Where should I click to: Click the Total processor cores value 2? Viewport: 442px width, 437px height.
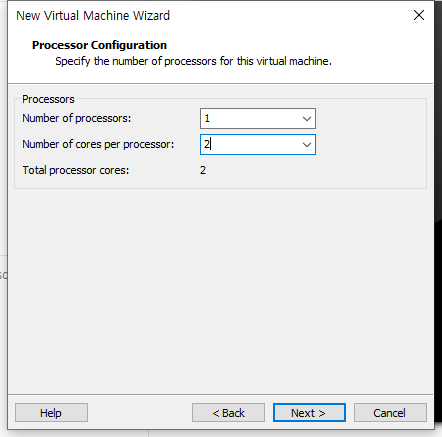click(x=203, y=170)
